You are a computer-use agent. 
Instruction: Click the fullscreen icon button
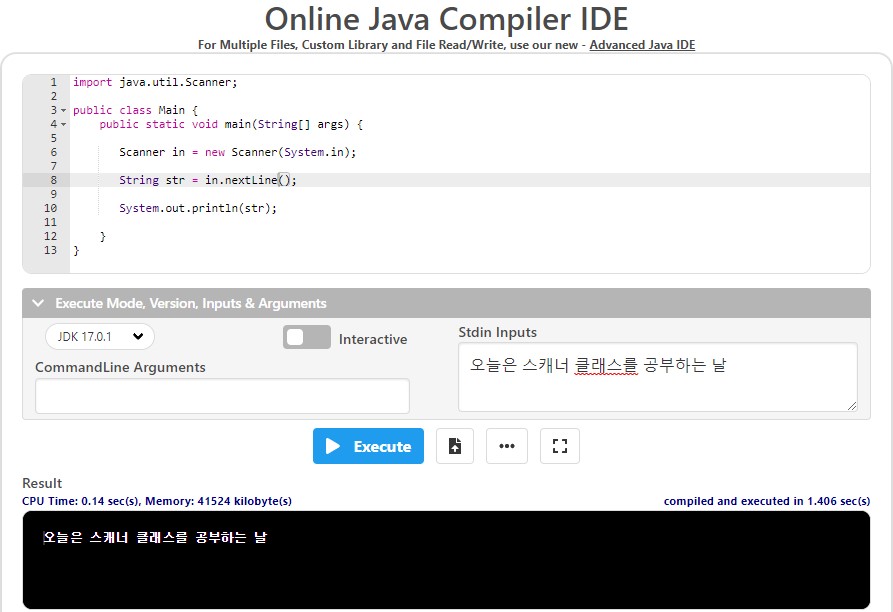point(560,446)
